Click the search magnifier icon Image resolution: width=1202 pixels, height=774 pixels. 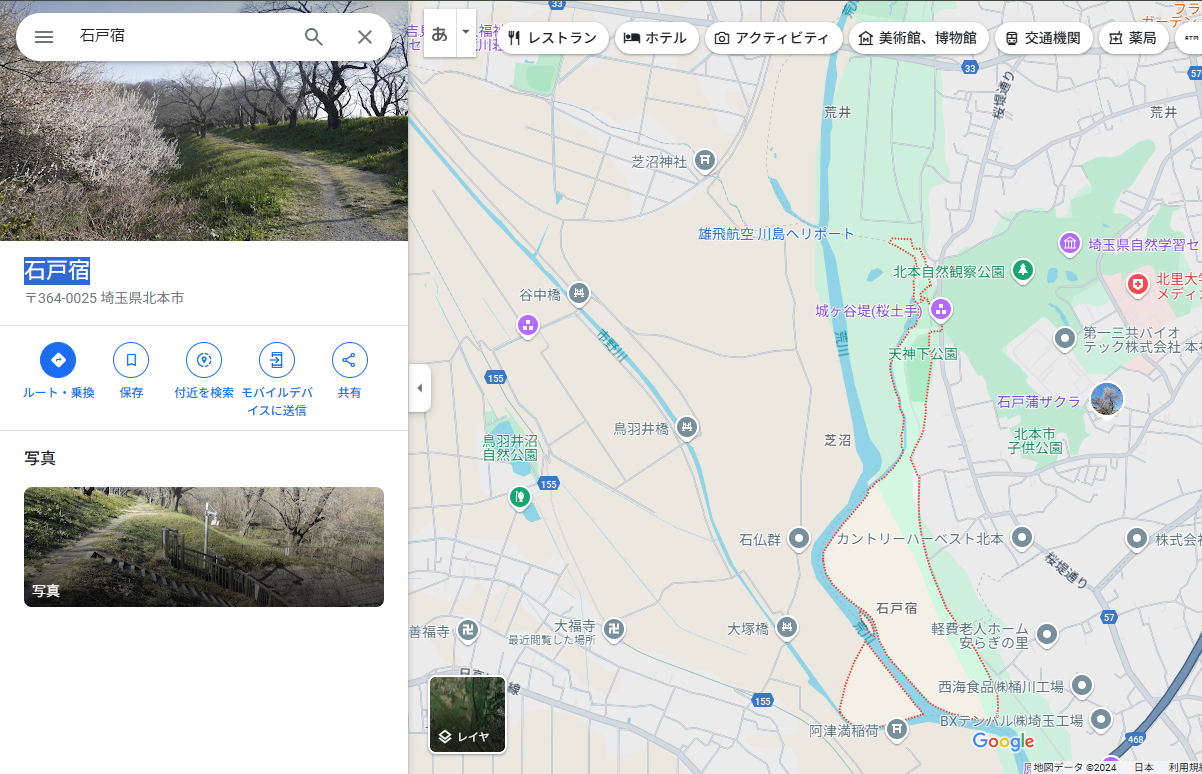click(314, 37)
